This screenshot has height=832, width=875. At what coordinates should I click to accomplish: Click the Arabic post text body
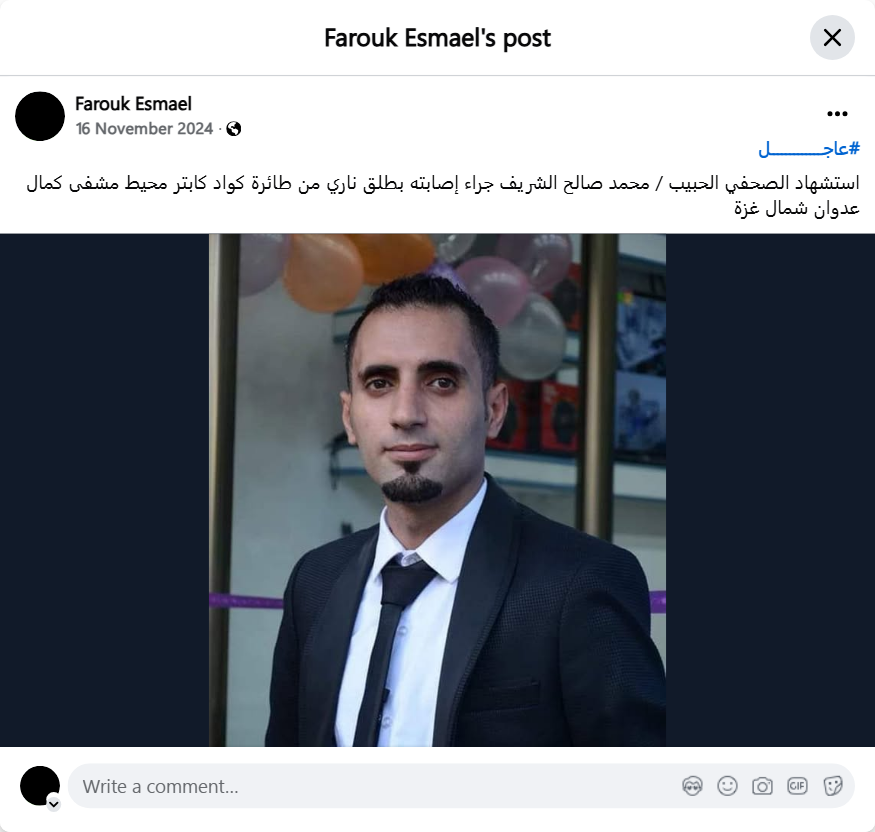point(443,195)
